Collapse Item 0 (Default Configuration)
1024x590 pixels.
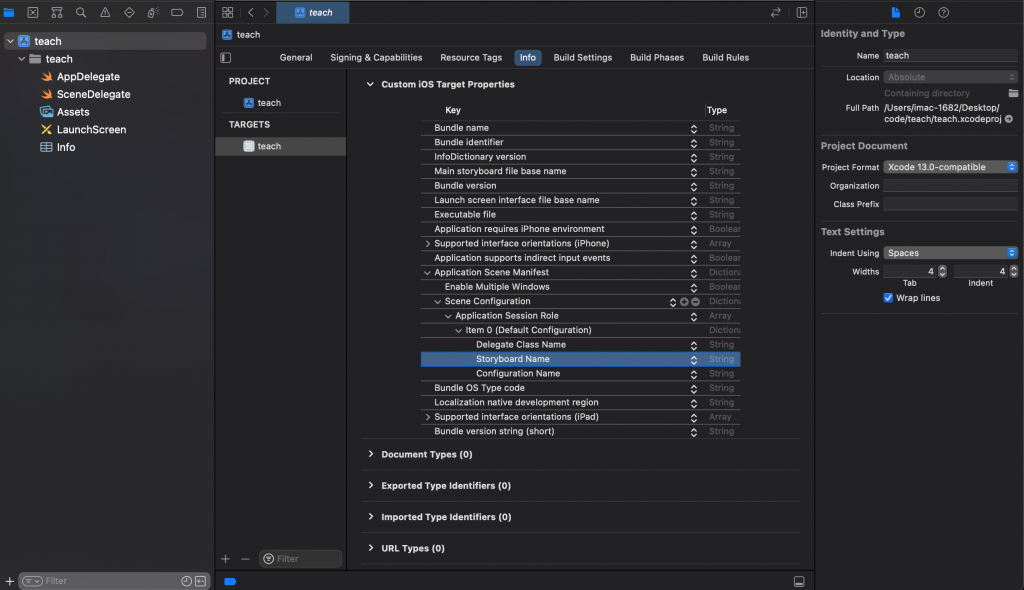pos(458,331)
